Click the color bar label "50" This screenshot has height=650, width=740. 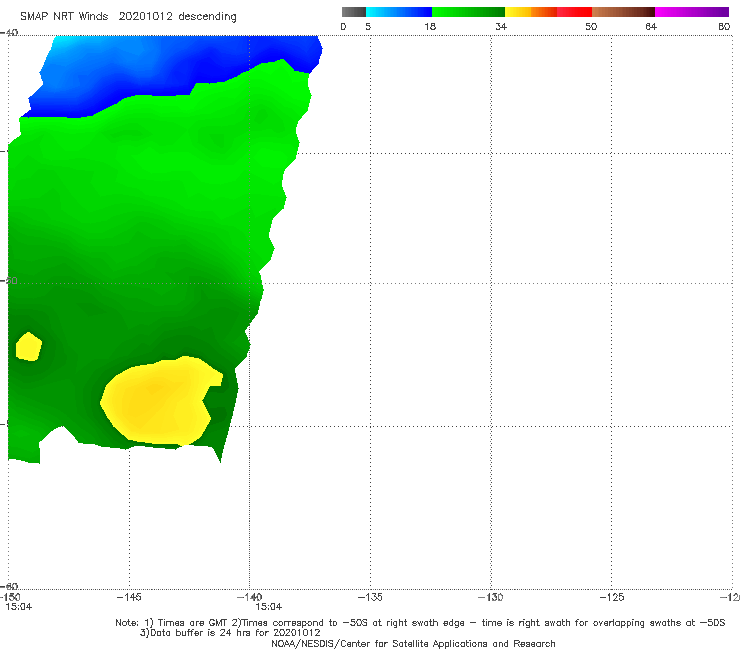pos(591,26)
